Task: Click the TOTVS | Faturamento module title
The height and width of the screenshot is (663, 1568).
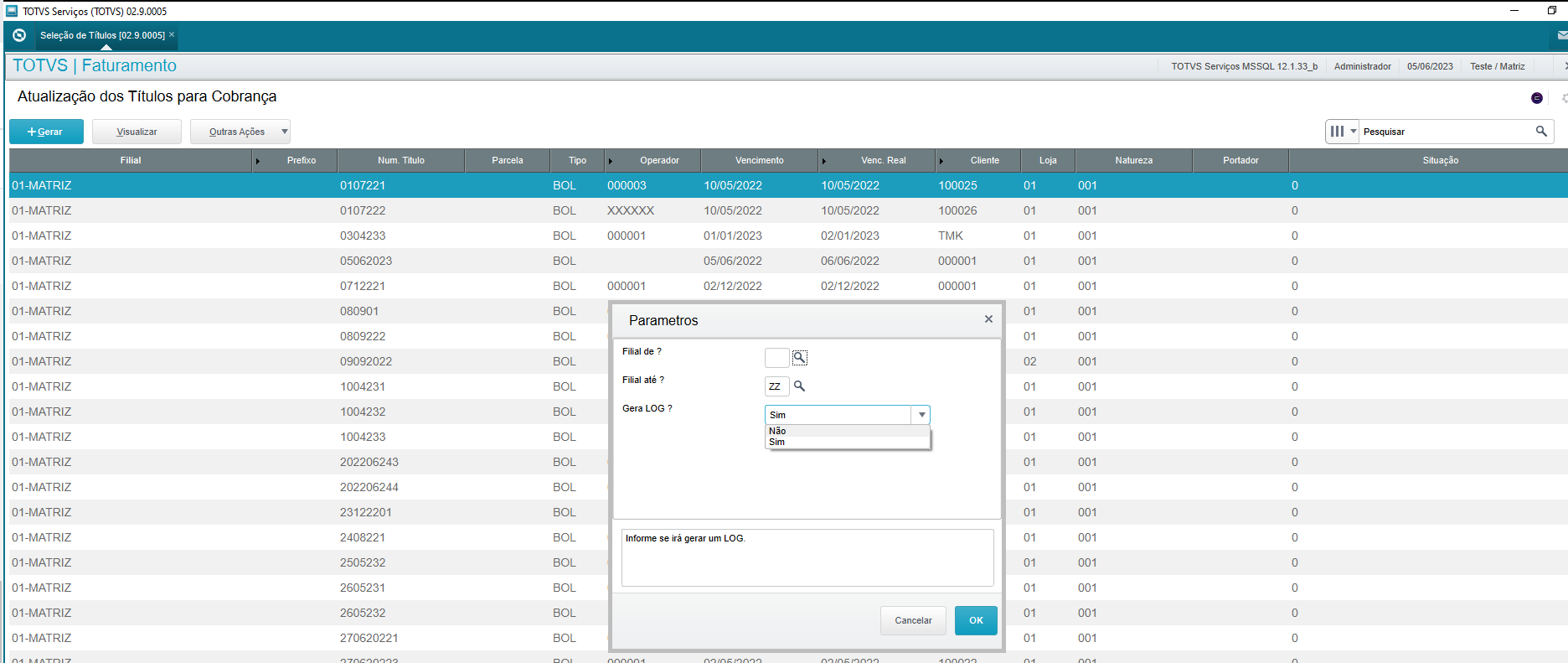Action: click(95, 65)
